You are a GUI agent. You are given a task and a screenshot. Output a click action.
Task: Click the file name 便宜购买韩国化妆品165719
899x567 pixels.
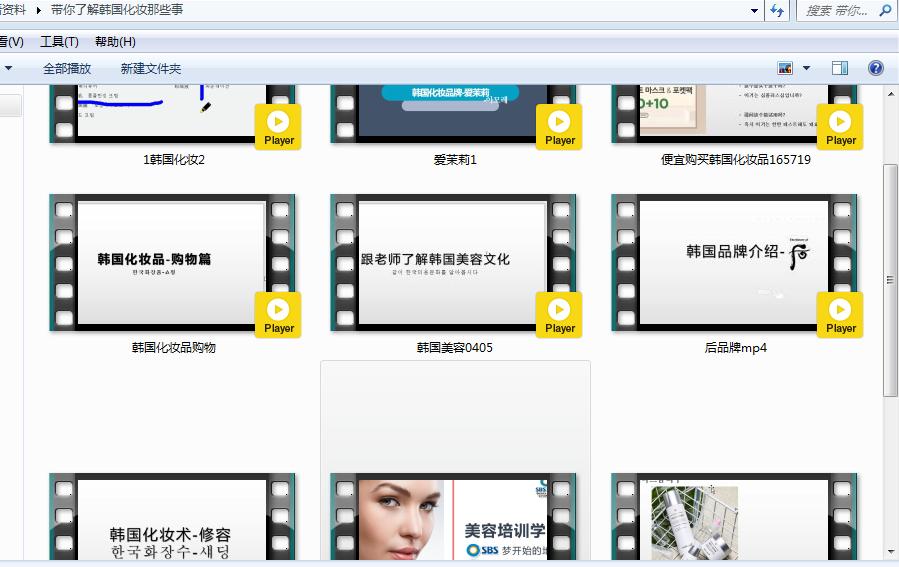pos(736,160)
